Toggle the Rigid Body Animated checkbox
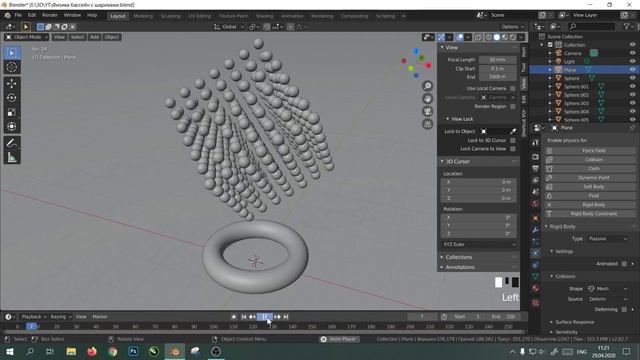Viewport: 640px width, 360px height. pyautogui.click(x=624, y=264)
